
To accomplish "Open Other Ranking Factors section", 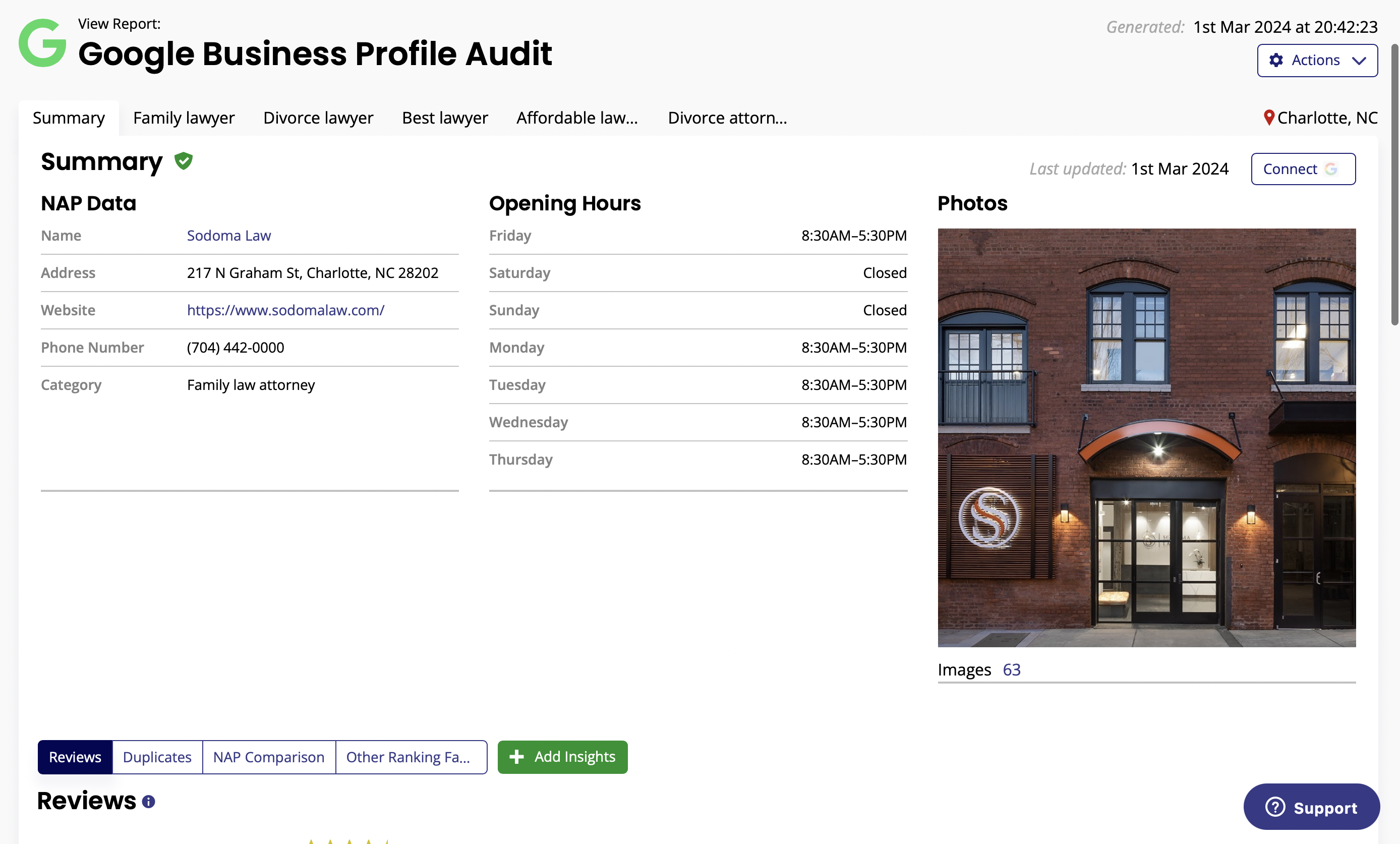I will click(x=408, y=757).
